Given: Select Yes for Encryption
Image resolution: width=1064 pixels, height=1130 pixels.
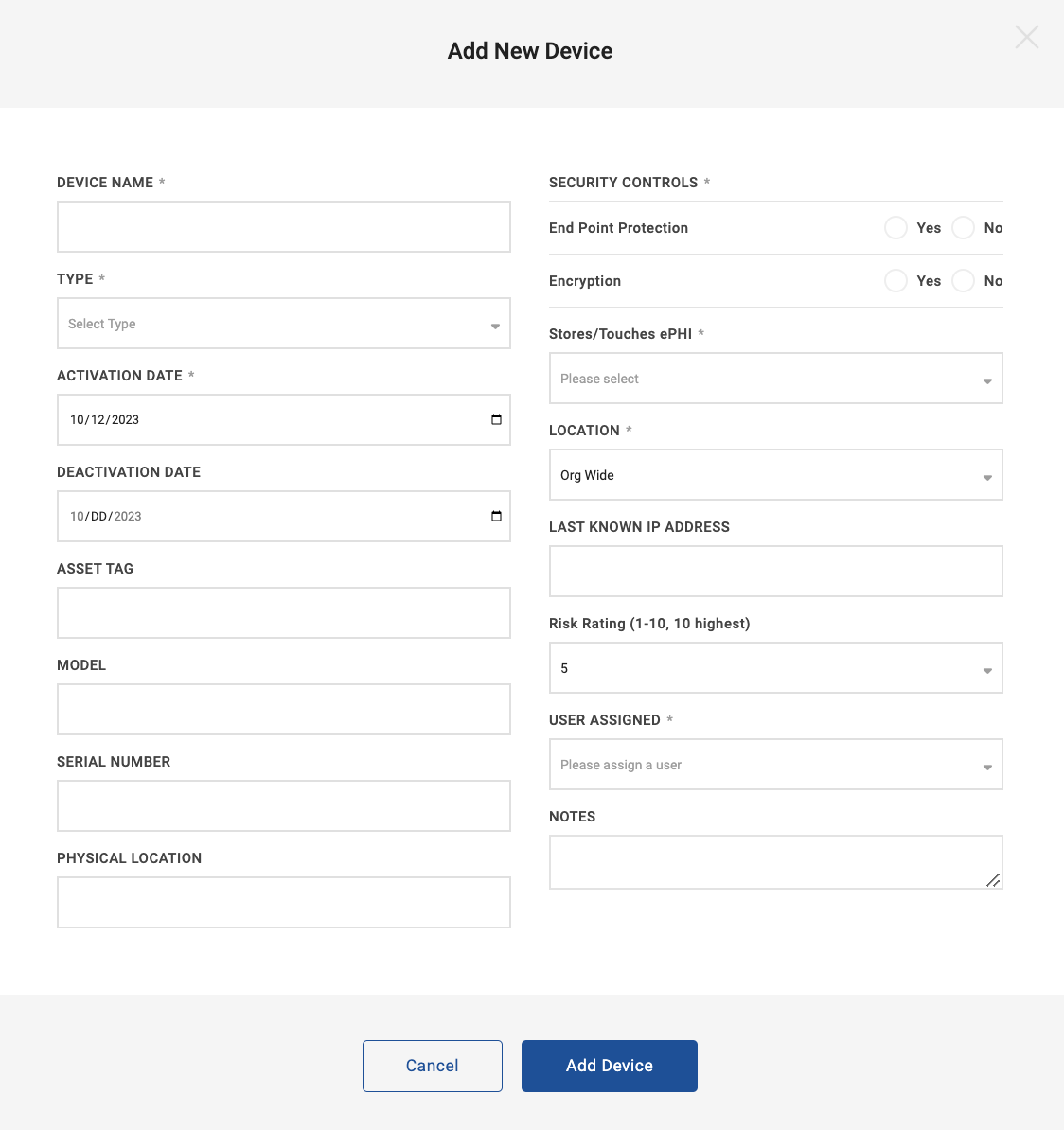Looking at the screenshot, I should point(896,281).
